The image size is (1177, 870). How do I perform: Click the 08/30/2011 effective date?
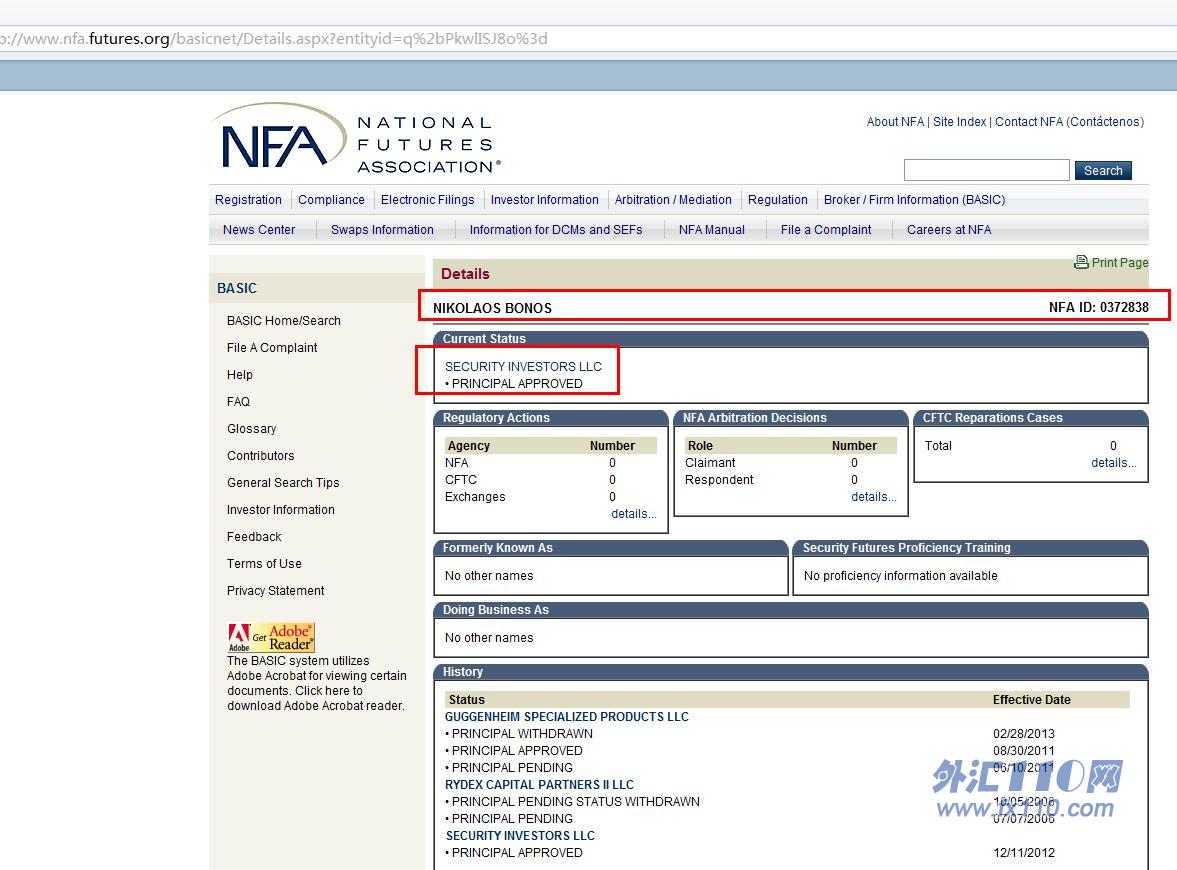1024,751
